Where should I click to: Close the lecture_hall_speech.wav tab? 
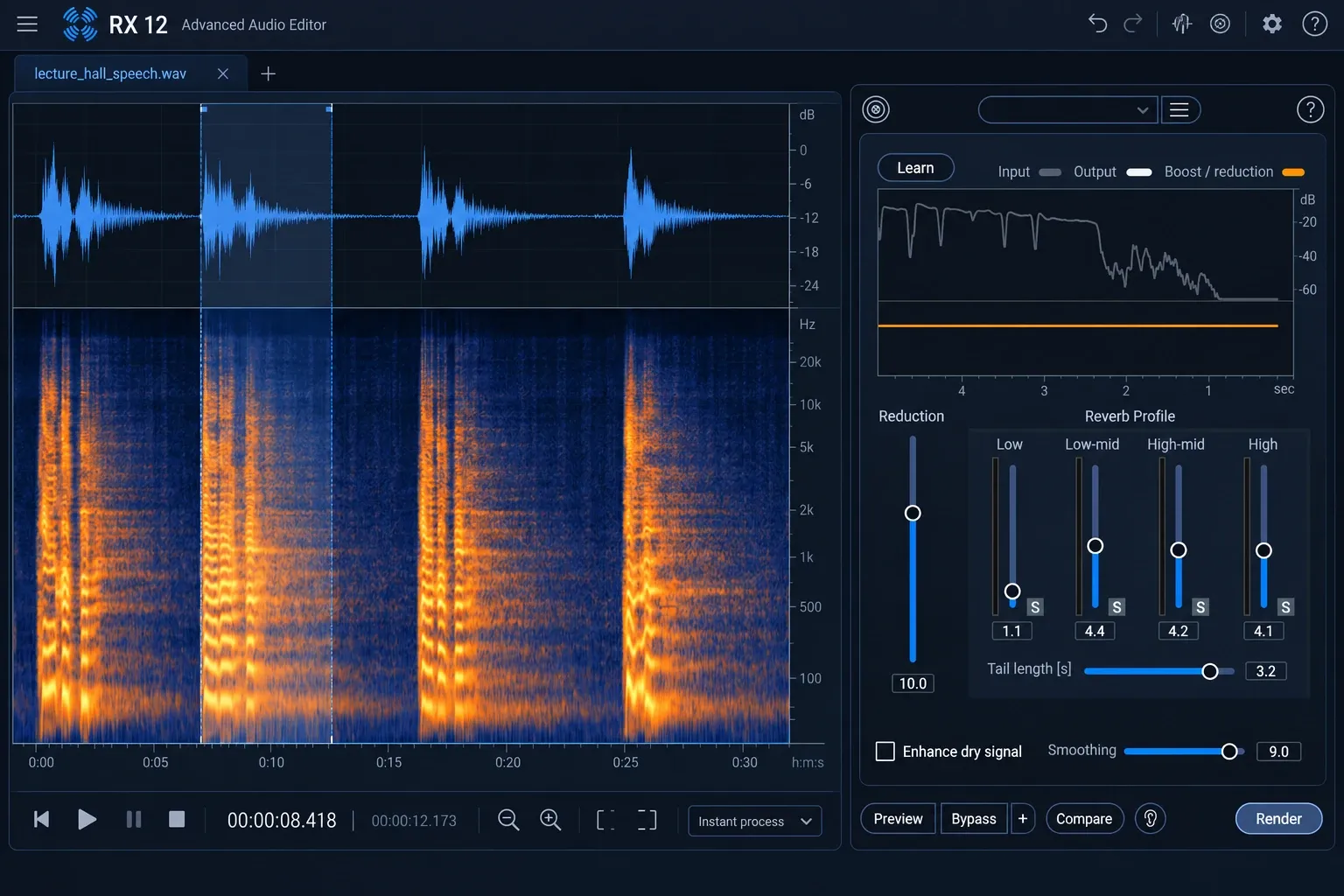coord(223,73)
